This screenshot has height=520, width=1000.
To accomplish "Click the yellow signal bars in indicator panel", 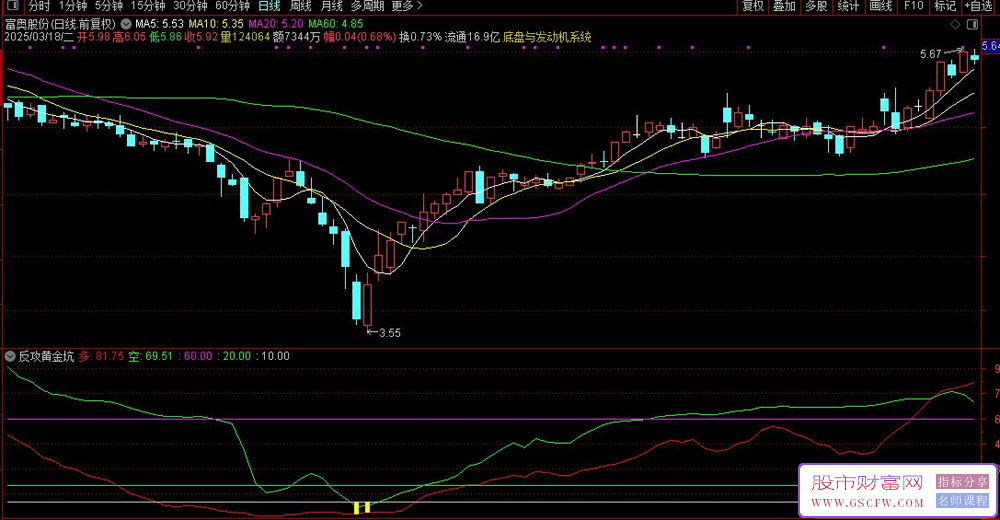I will [x=362, y=508].
